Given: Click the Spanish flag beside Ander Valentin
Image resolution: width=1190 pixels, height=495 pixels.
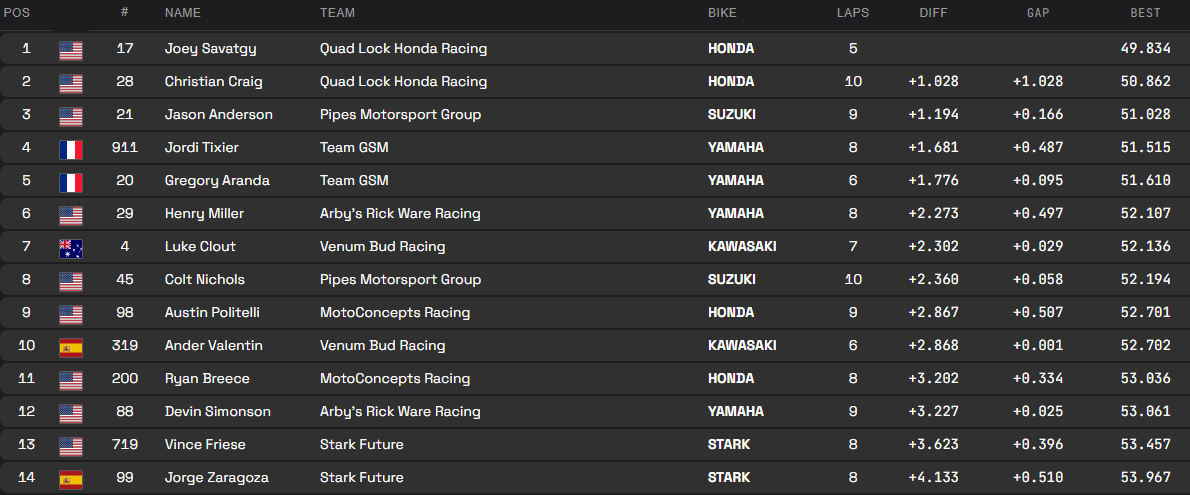Looking at the screenshot, I should [x=70, y=346].
